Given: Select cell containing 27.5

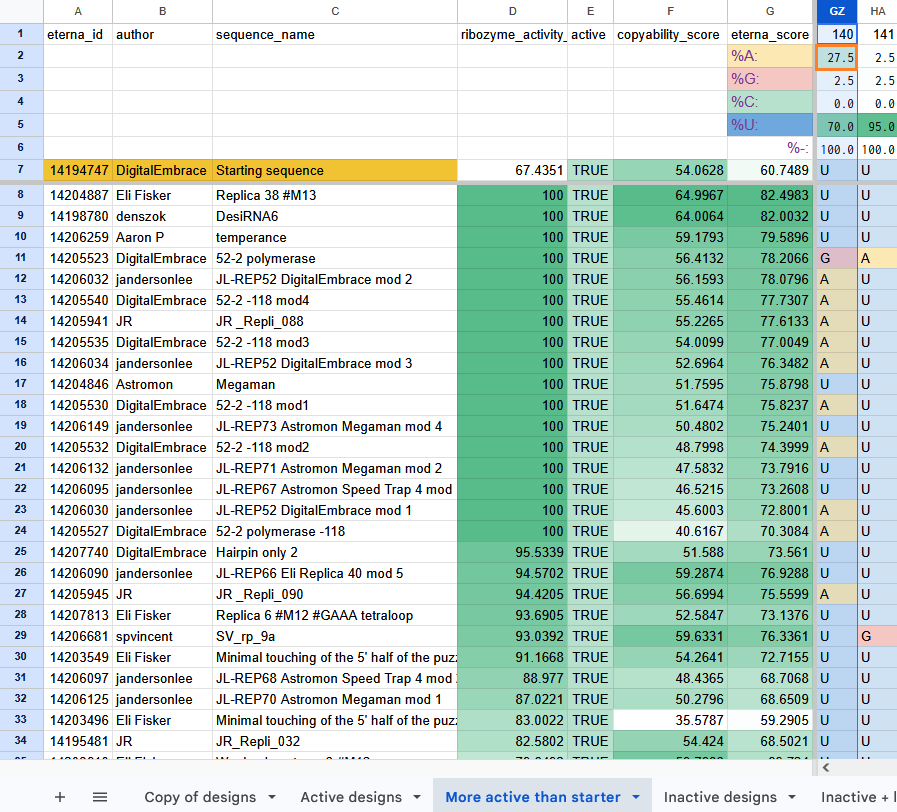Looking at the screenshot, I should (836, 57).
